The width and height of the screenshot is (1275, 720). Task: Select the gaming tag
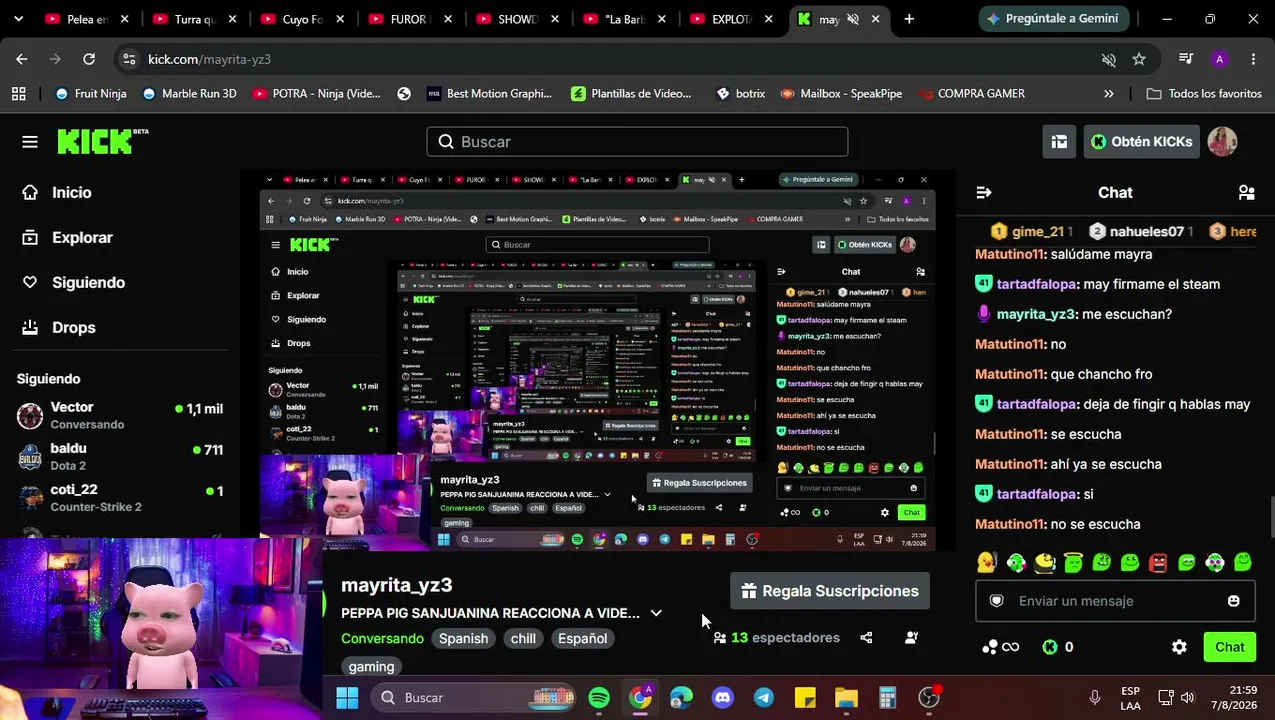371,666
